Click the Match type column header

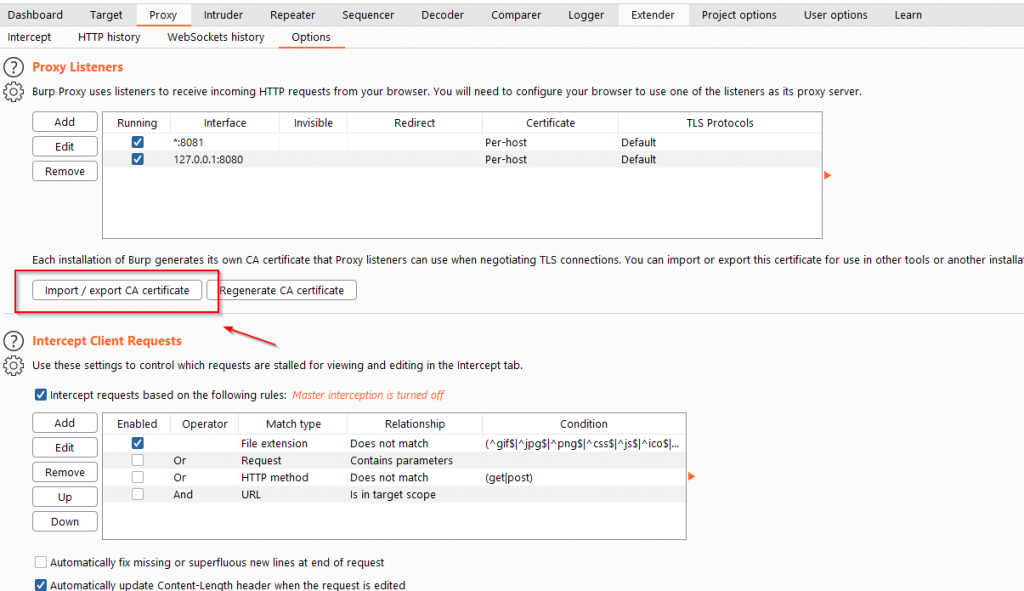293,424
